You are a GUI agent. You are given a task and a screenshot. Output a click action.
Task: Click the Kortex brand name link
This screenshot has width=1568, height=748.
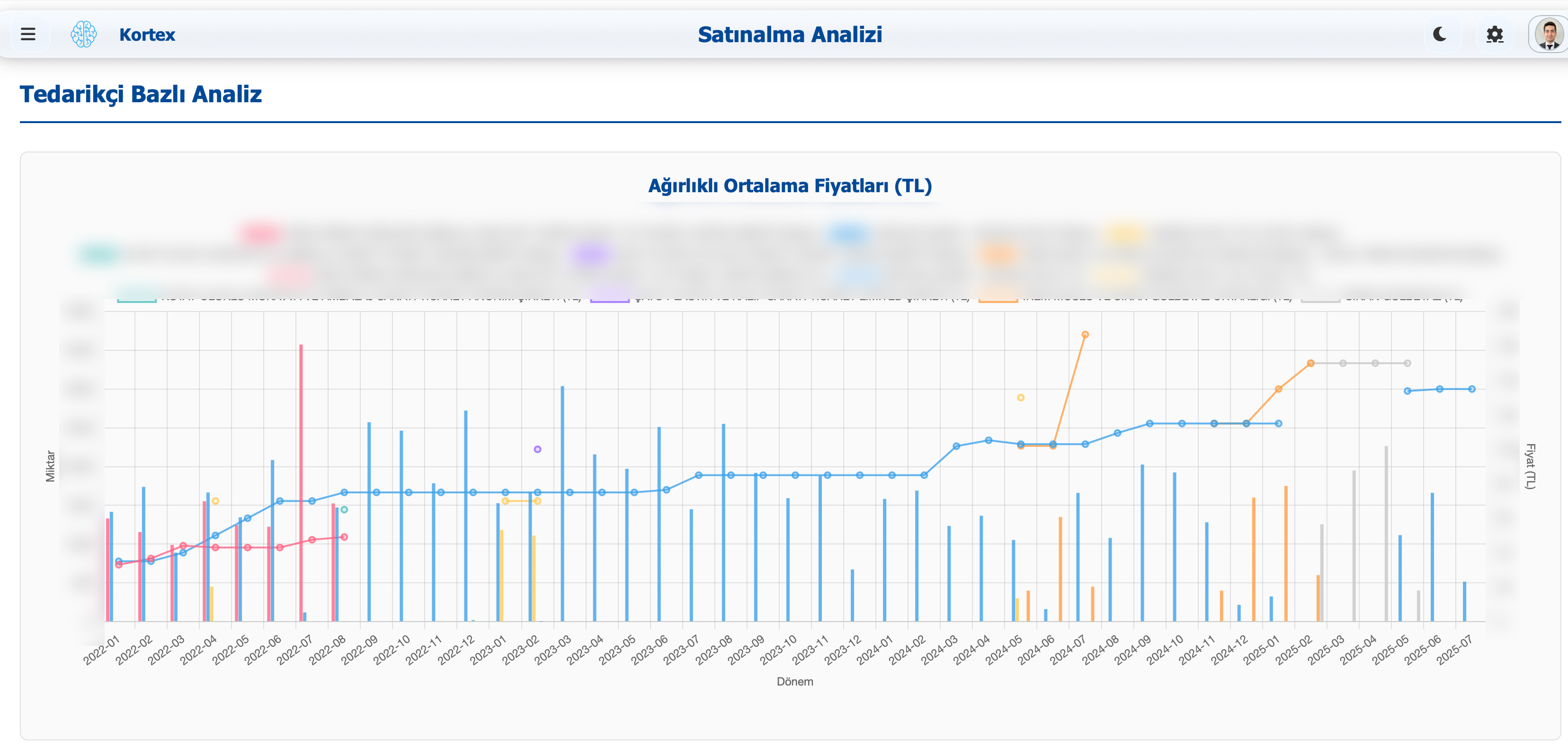pos(147,35)
